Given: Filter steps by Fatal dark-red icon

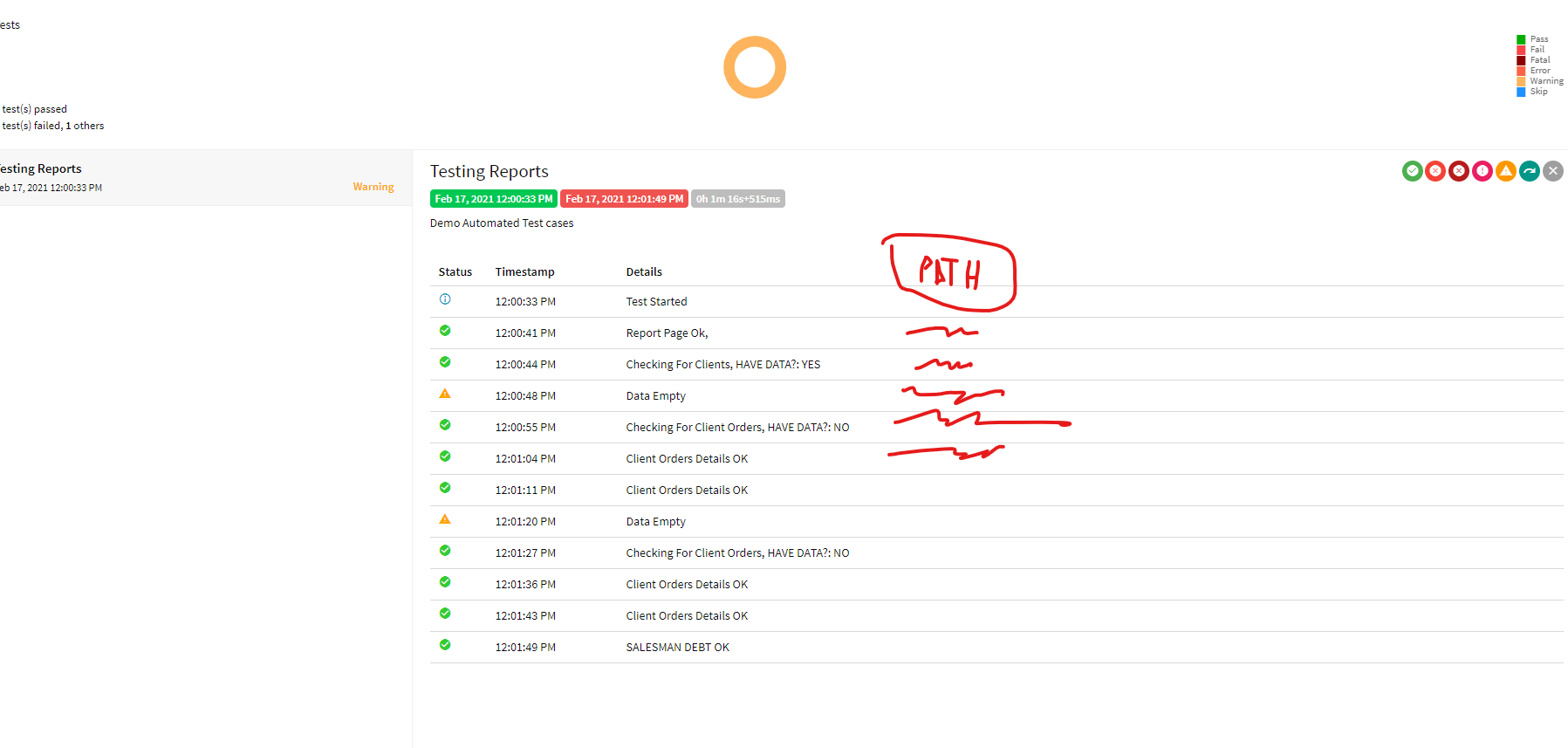Looking at the screenshot, I should coord(1459,171).
